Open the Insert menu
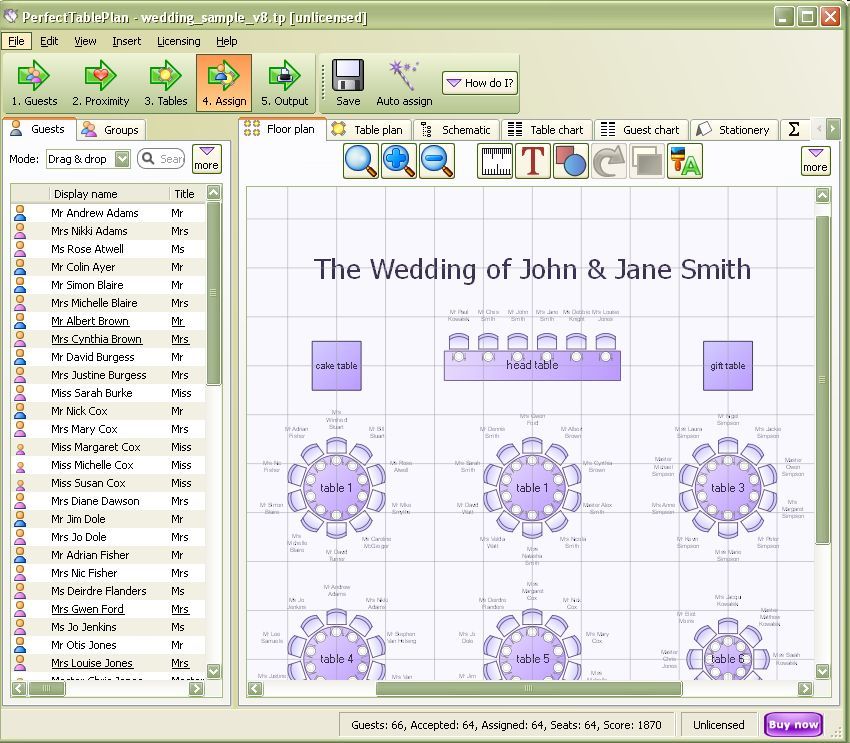This screenshot has height=743, width=850. pyautogui.click(x=126, y=41)
